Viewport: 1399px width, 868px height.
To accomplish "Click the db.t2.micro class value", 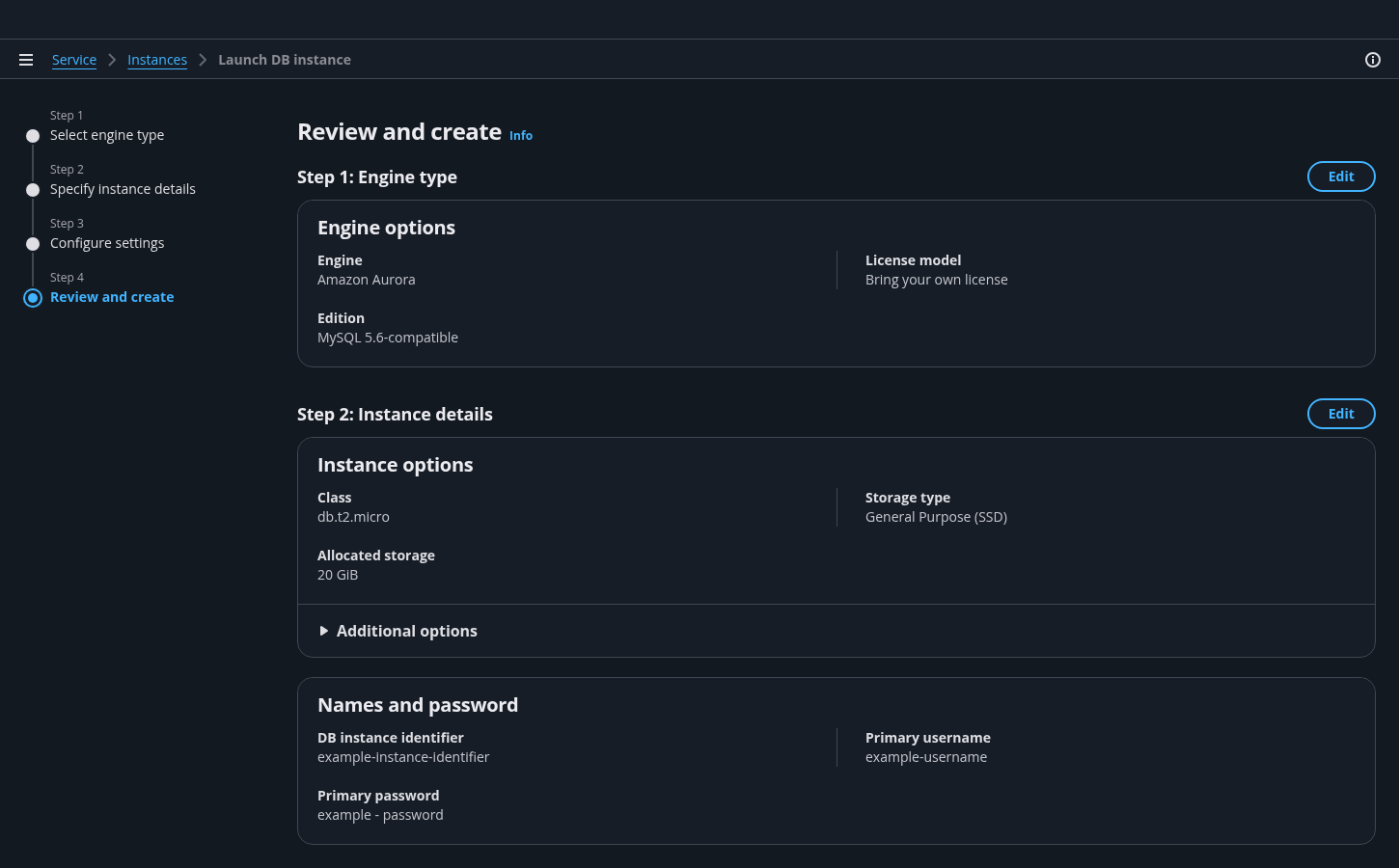I will coord(353,517).
